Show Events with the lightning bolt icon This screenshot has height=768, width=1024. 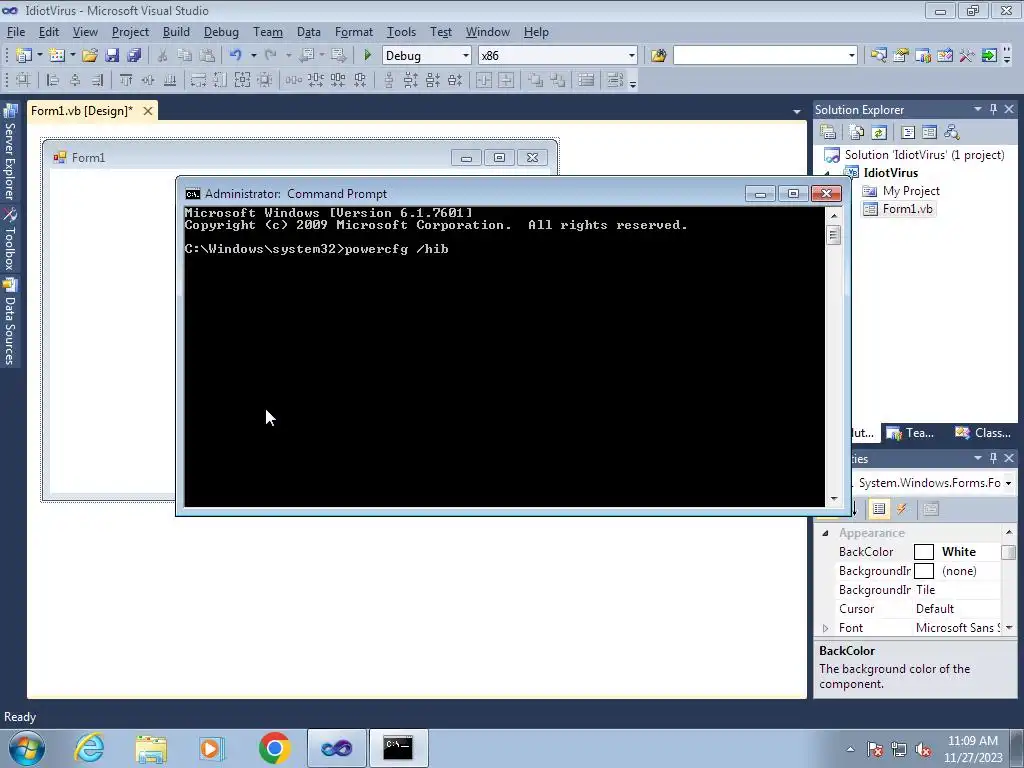pyautogui.click(x=901, y=509)
